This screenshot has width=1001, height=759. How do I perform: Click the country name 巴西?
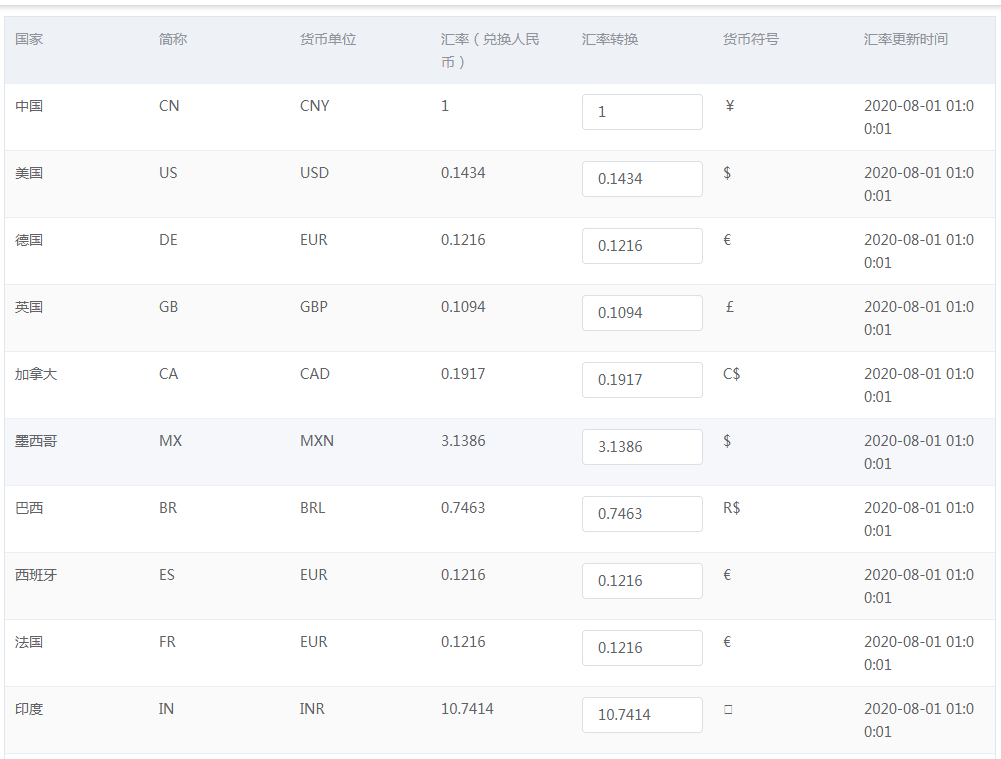29,508
